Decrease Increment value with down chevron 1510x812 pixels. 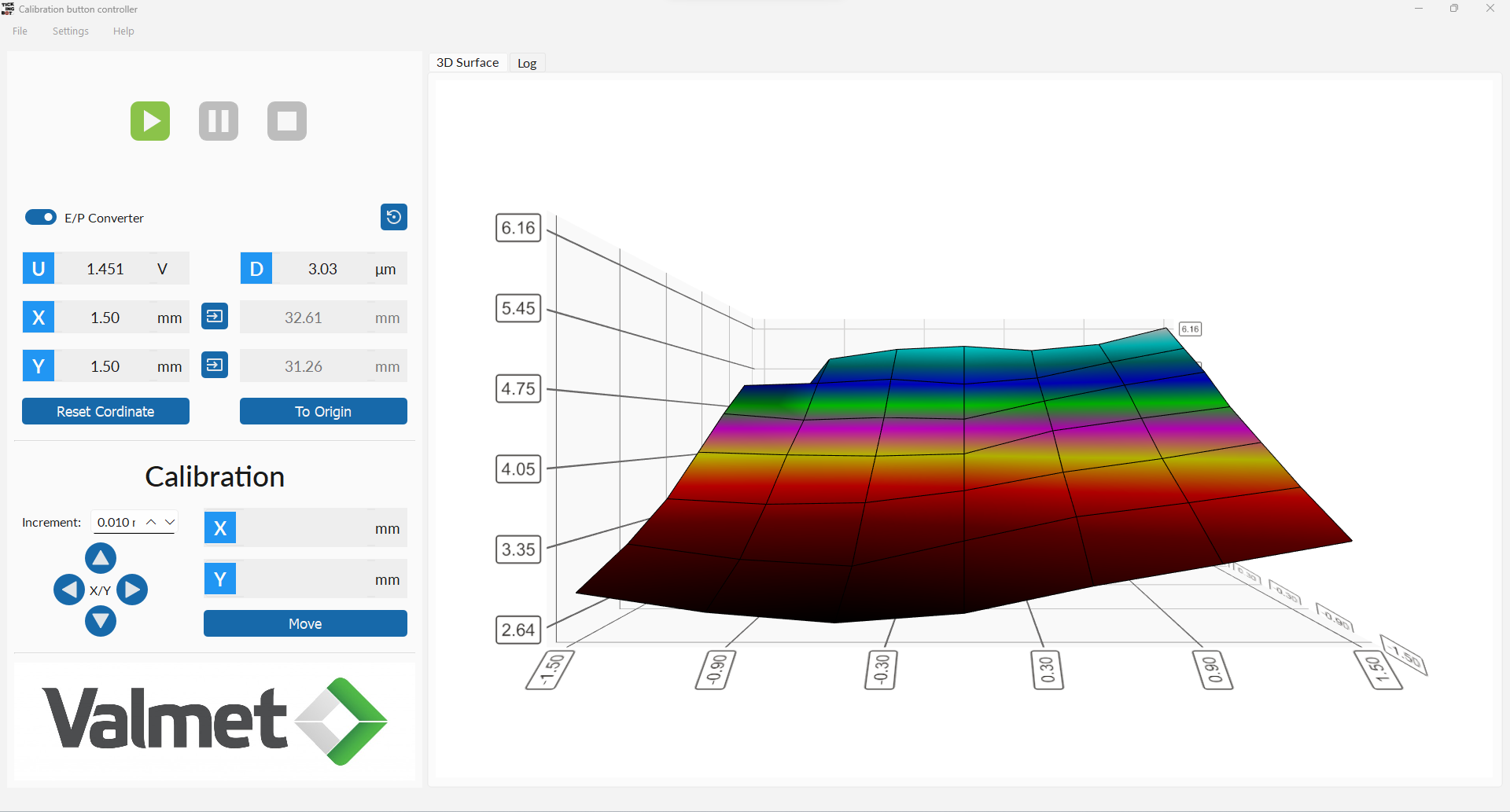(169, 522)
